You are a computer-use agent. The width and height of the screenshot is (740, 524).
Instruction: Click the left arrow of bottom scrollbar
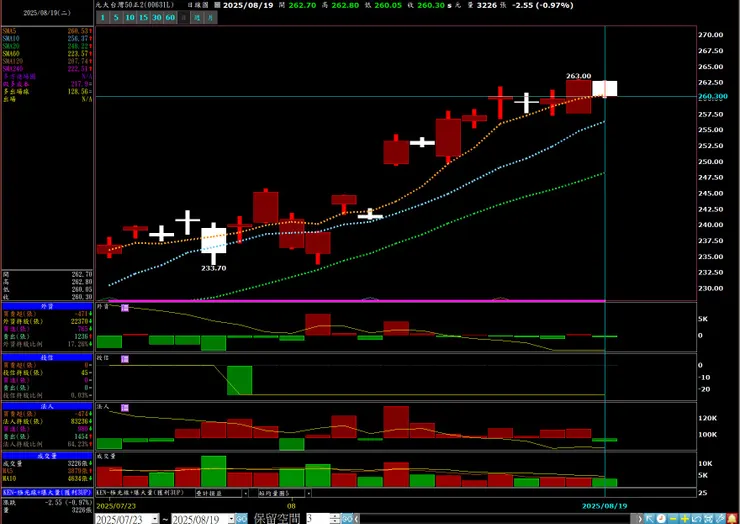coord(356,519)
